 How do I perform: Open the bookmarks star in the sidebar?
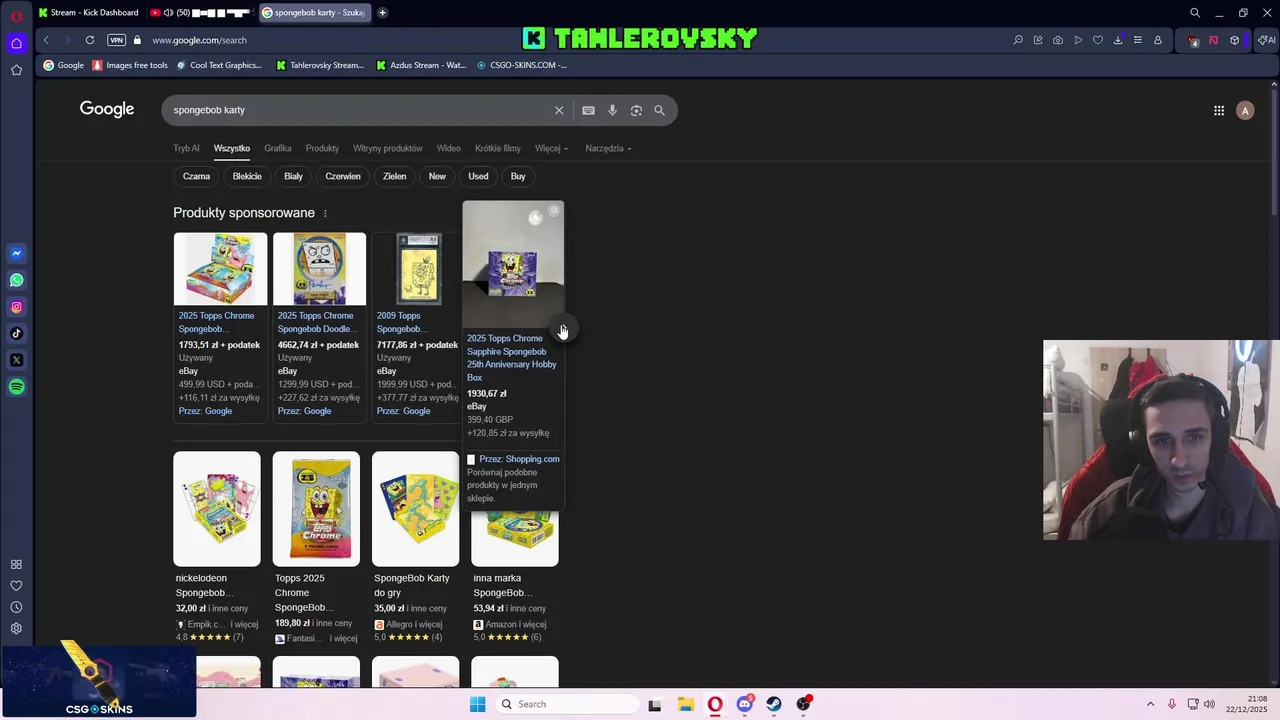coord(16,70)
